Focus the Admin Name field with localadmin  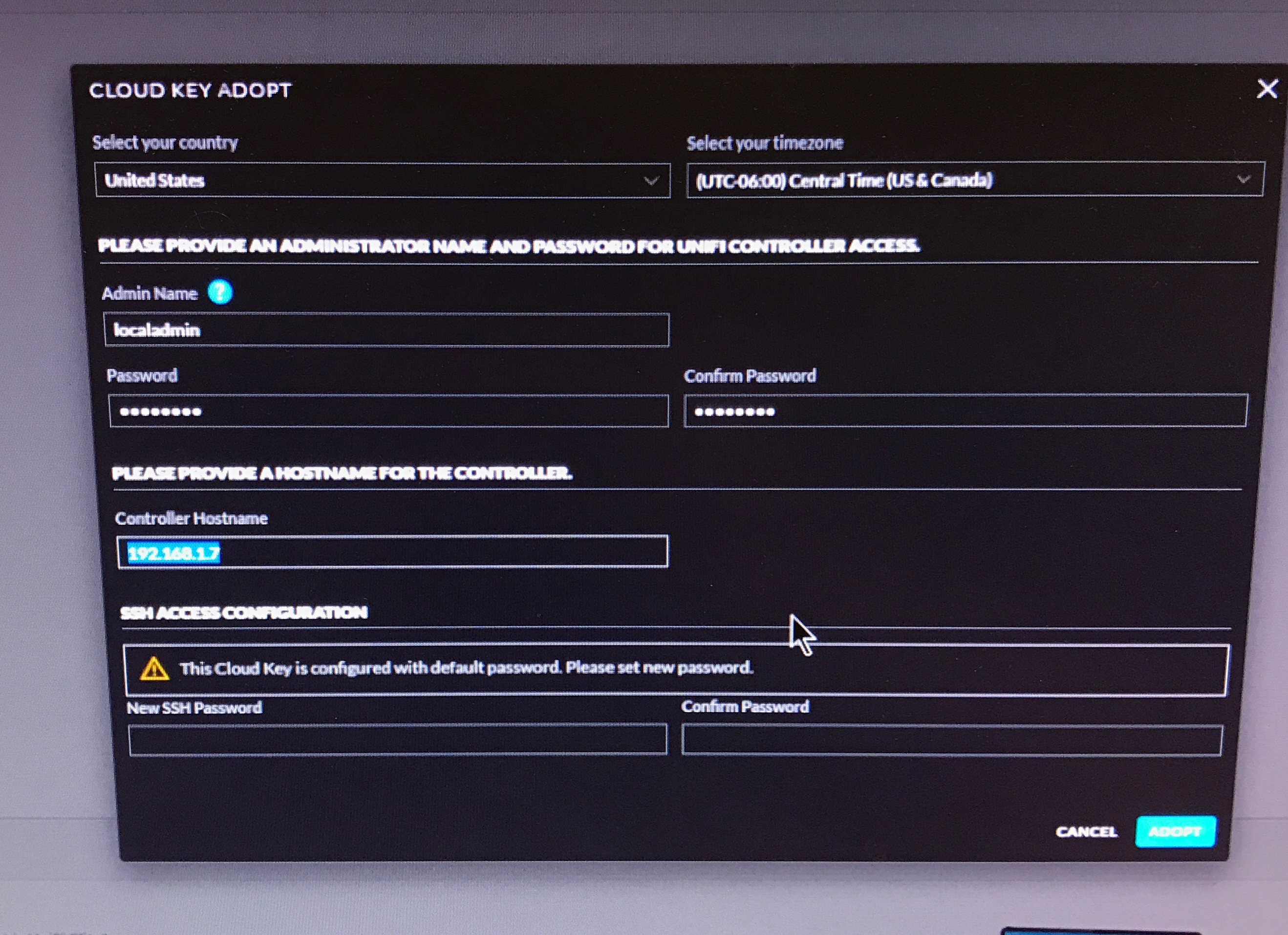tap(386, 330)
